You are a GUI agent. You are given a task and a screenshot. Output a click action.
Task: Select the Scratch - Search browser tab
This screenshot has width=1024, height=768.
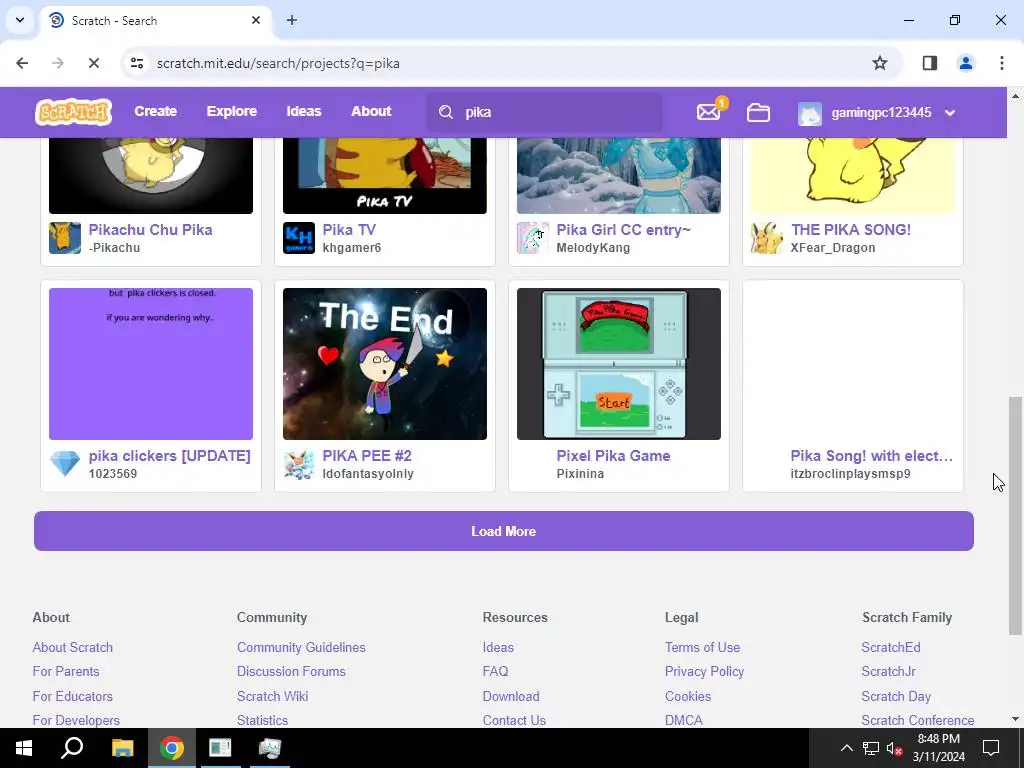click(x=155, y=20)
